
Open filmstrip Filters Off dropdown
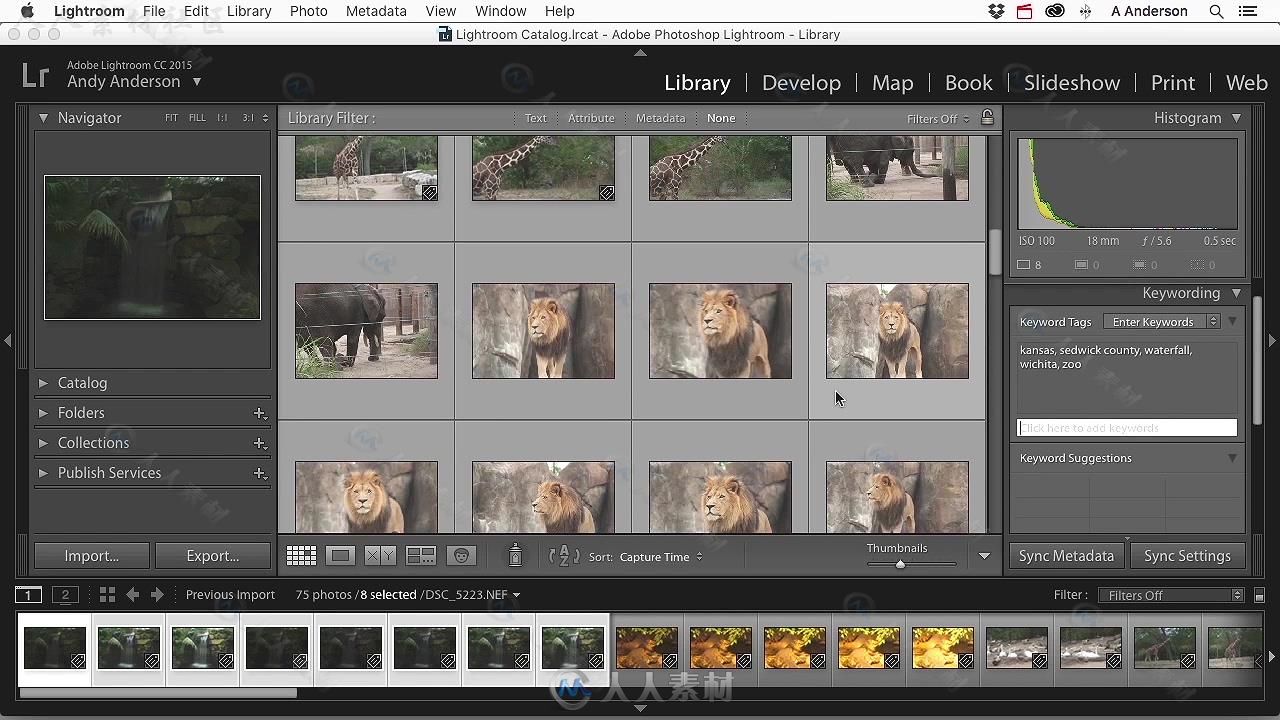[1171, 595]
